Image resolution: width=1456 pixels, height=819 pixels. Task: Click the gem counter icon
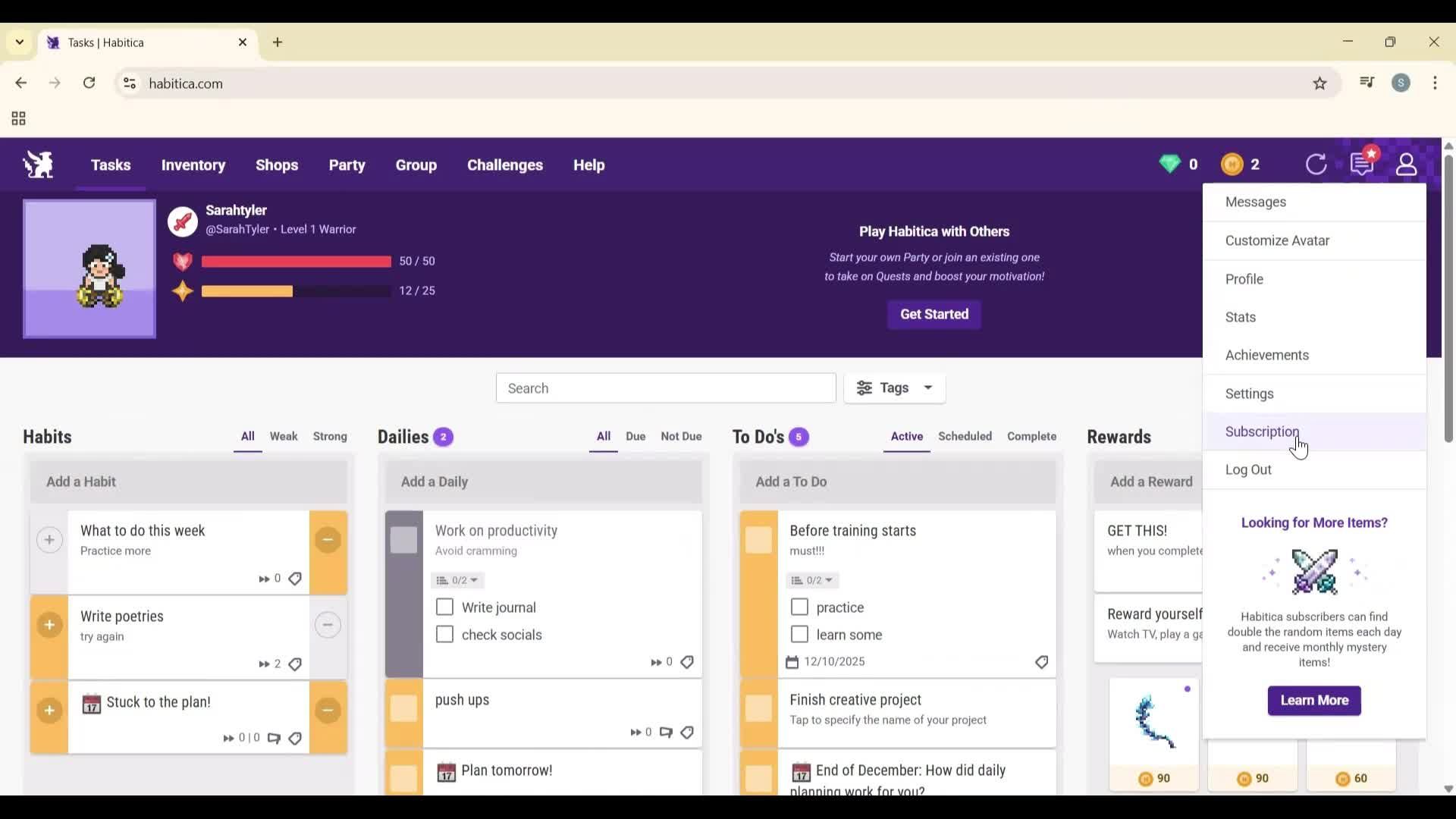pyautogui.click(x=1171, y=164)
